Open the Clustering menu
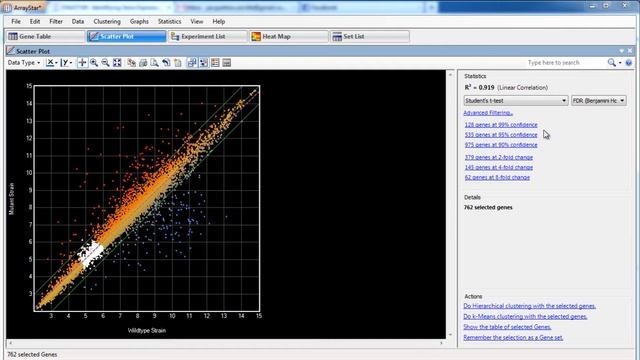Screen dimensions: 640x360 [x=107, y=21]
